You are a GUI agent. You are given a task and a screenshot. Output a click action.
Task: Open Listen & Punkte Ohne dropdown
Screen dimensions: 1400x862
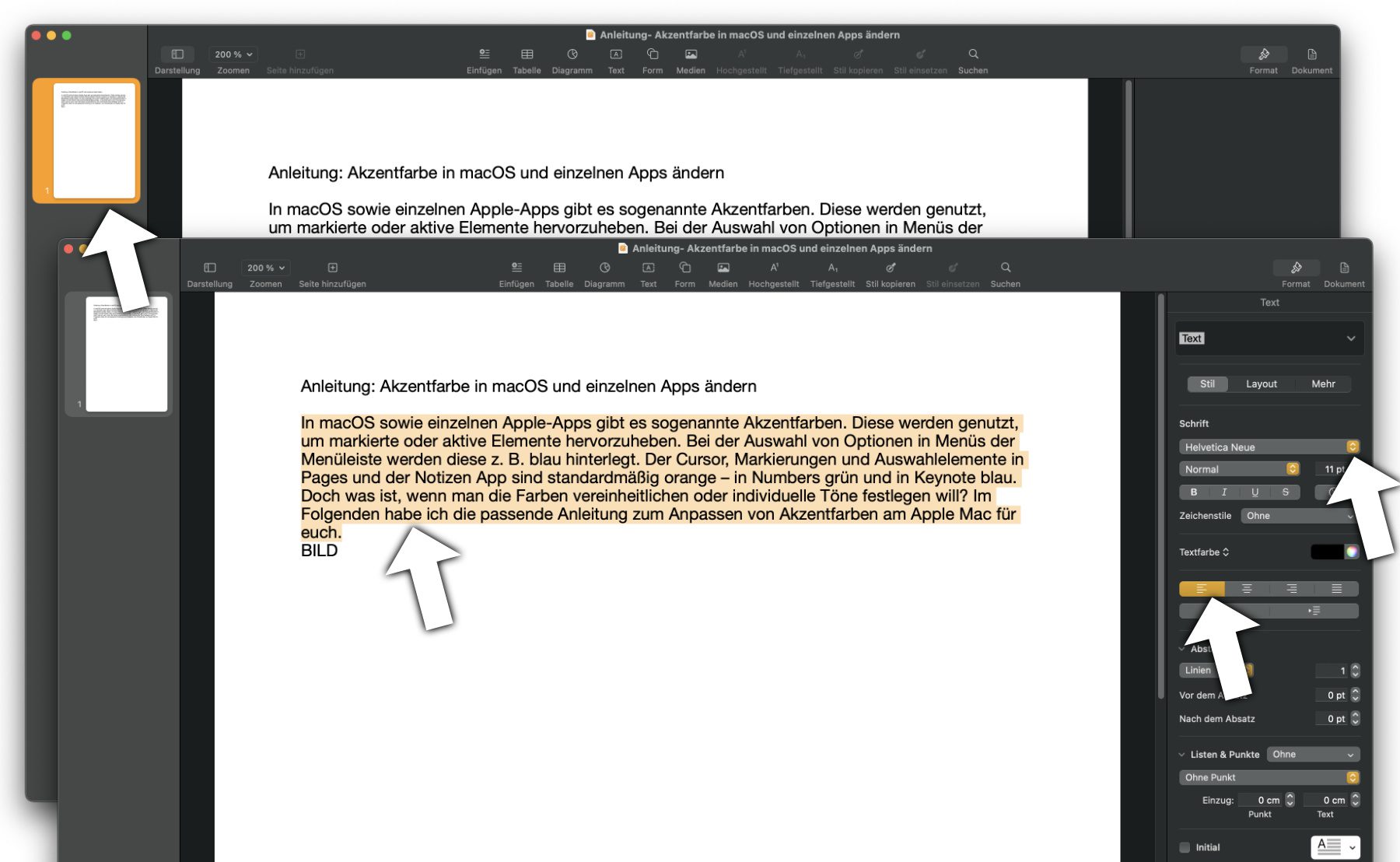[x=1313, y=755]
